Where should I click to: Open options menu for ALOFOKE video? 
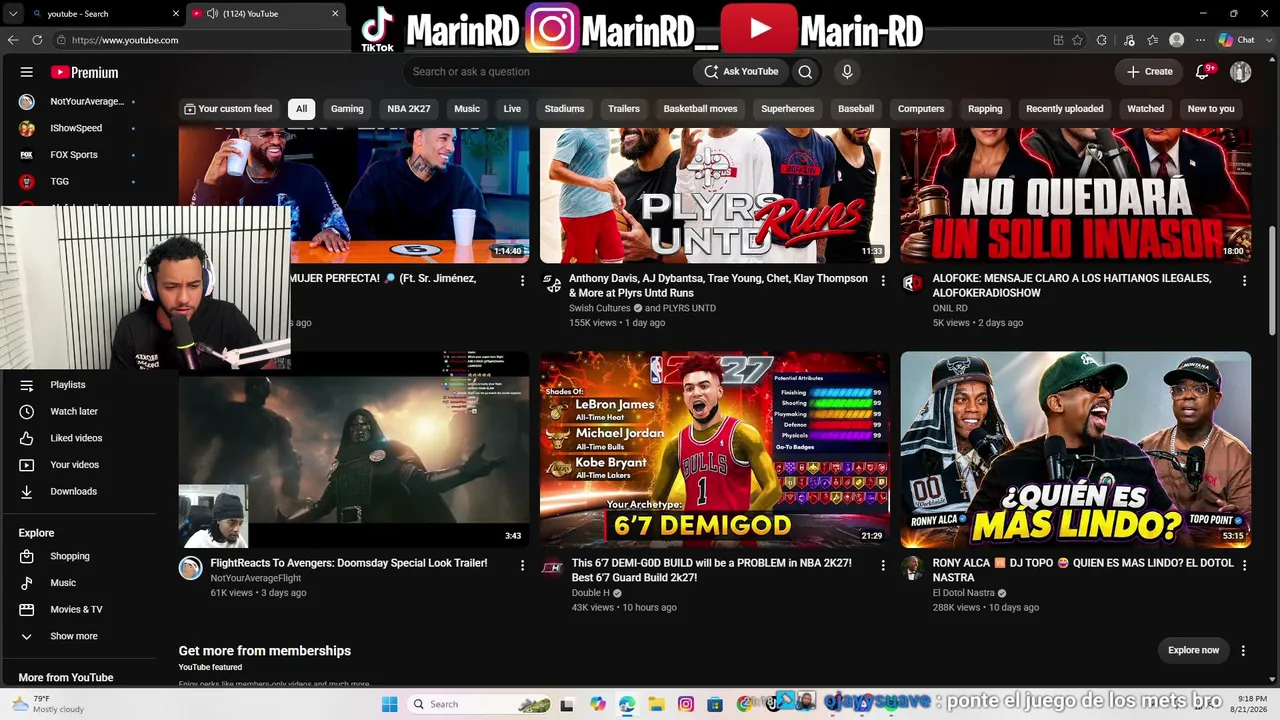tap(1244, 282)
